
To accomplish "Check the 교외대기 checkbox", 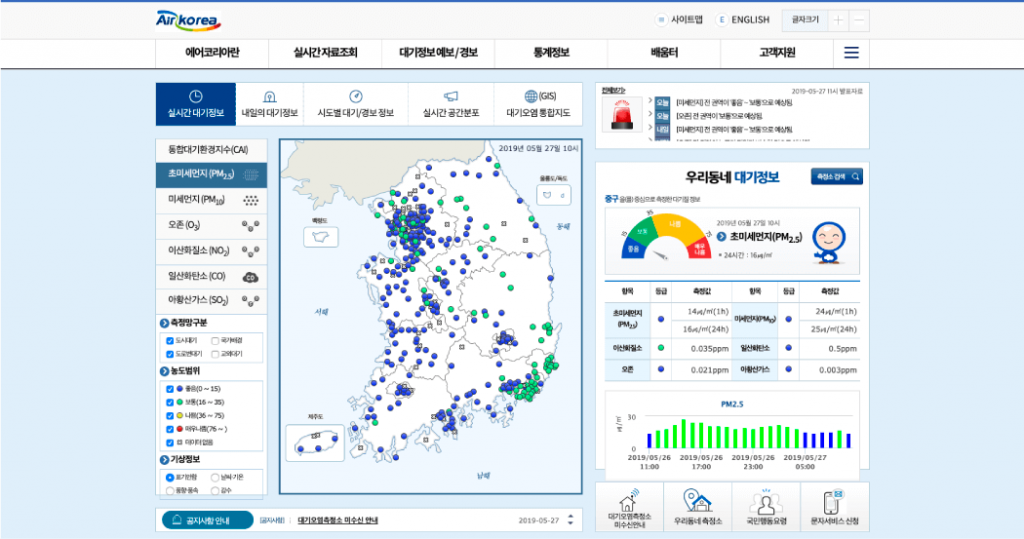I will [x=215, y=354].
